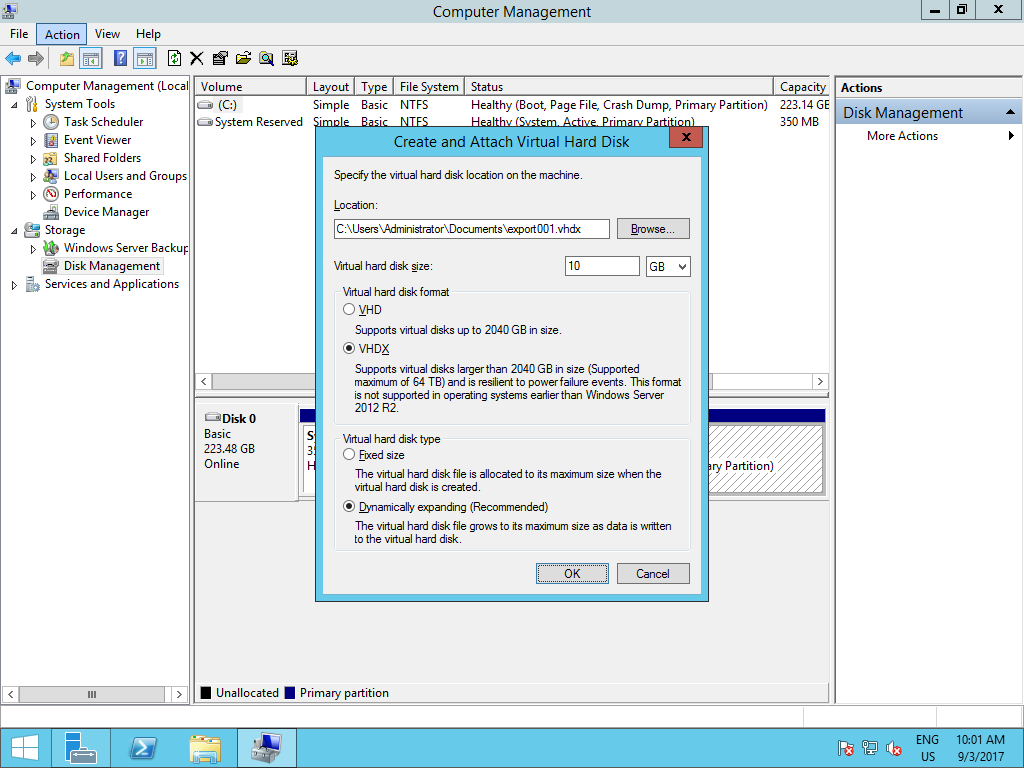This screenshot has height=768, width=1024.
Task: Select the Delete toolbar icon
Action: pyautogui.click(x=196, y=57)
